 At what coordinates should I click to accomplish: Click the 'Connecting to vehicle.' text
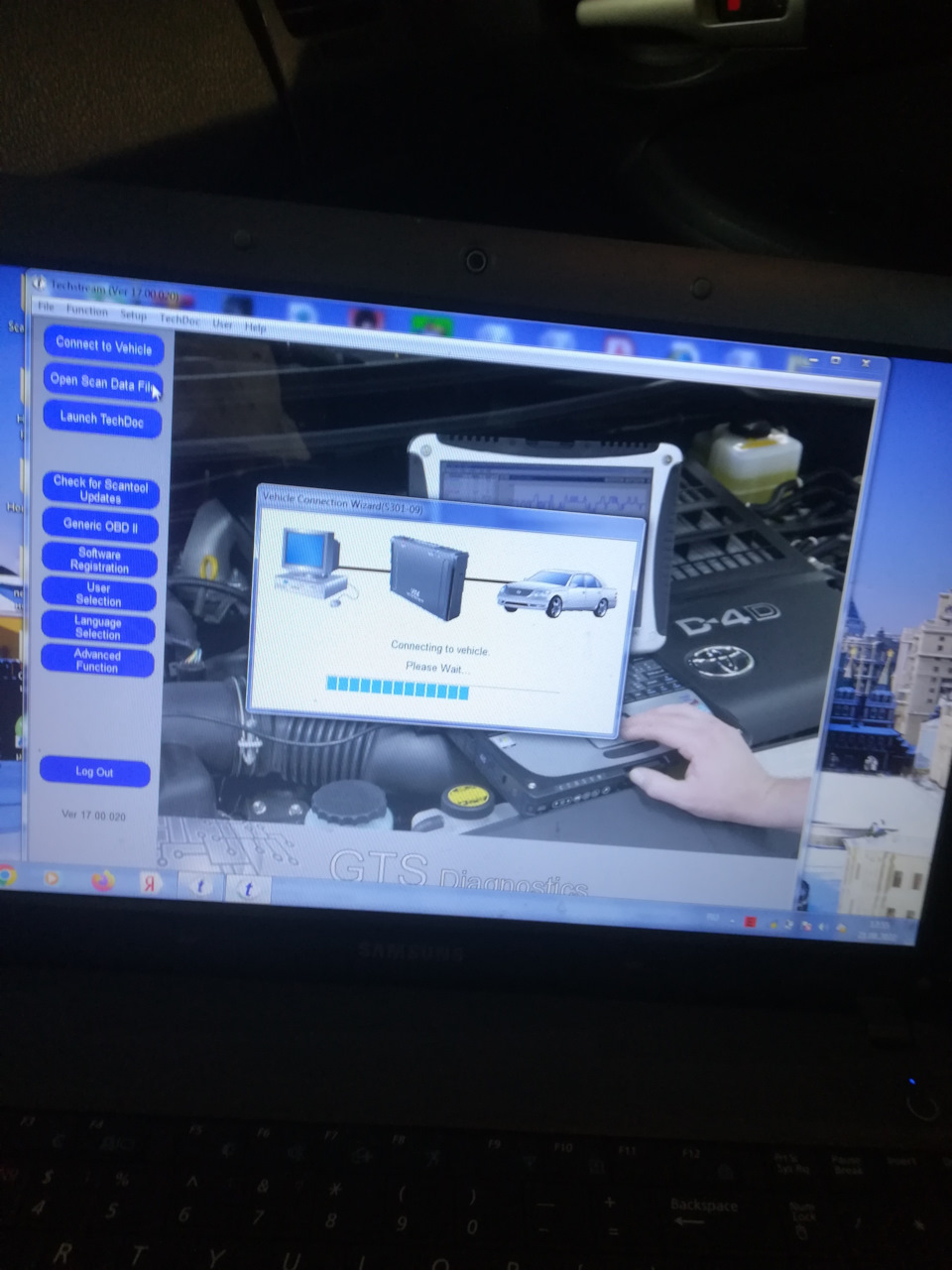[x=439, y=648]
